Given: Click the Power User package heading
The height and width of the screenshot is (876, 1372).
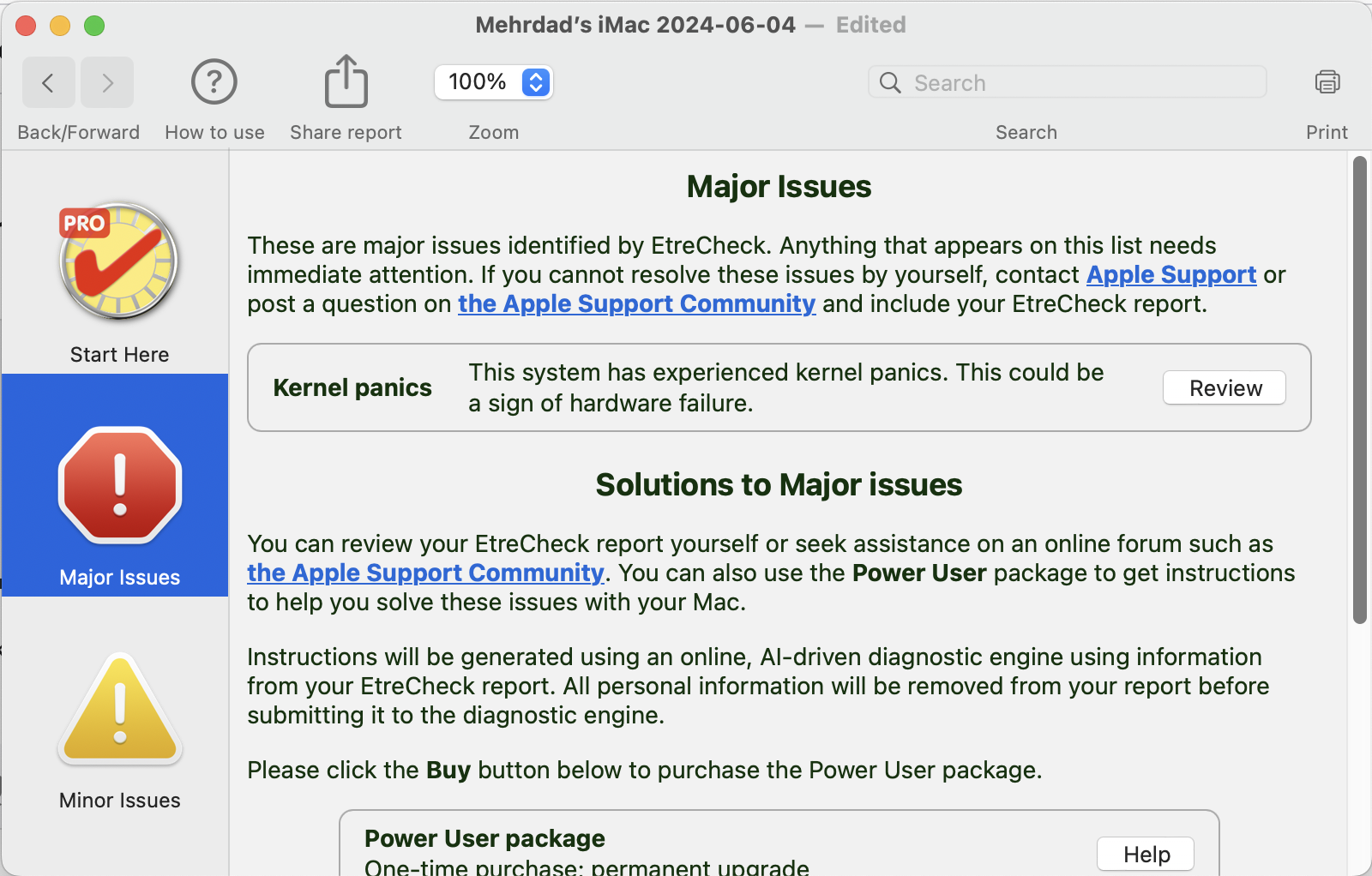Looking at the screenshot, I should [x=484, y=838].
